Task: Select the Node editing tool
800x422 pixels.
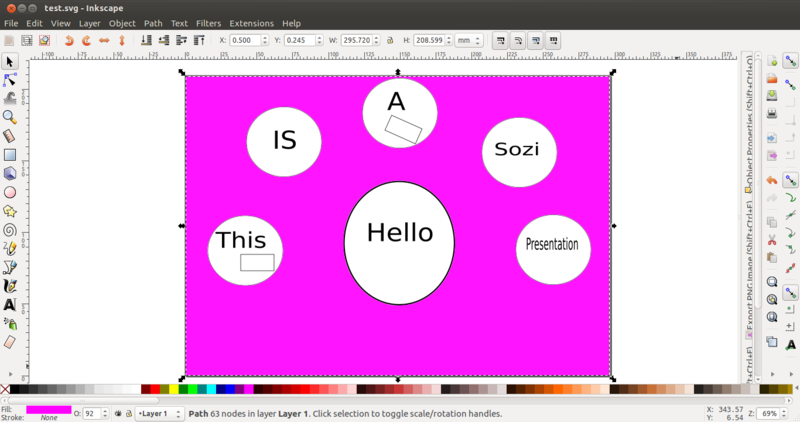Action: click(x=10, y=80)
